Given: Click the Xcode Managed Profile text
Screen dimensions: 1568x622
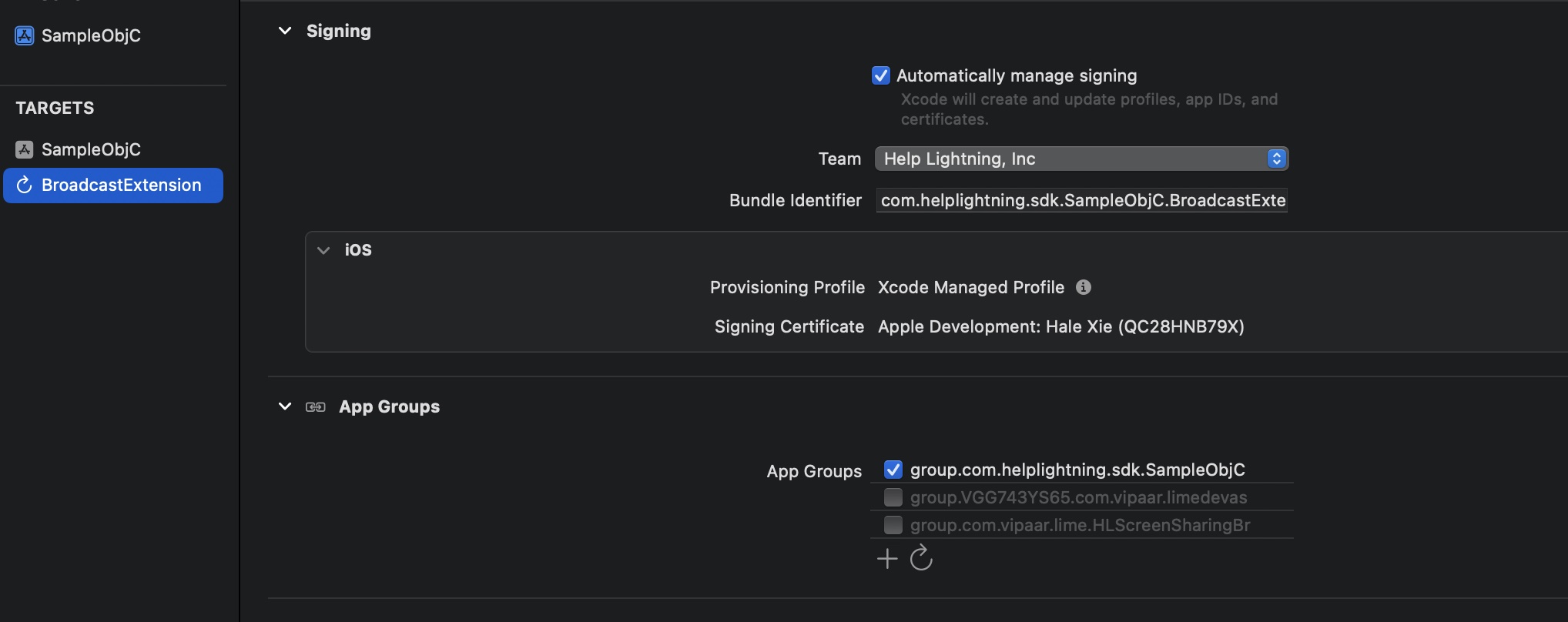Looking at the screenshot, I should (971, 287).
